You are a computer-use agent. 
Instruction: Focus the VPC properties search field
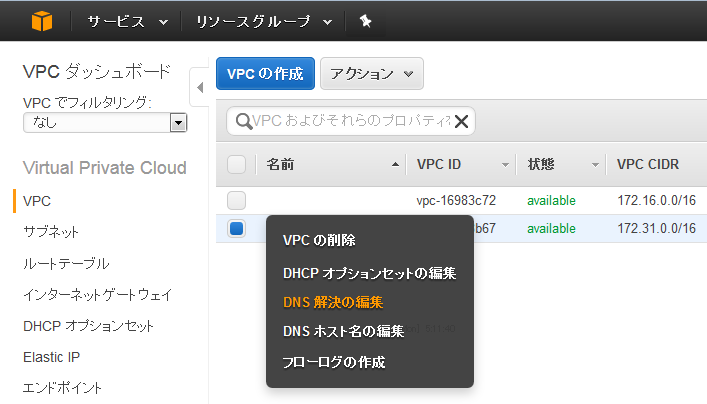351,121
